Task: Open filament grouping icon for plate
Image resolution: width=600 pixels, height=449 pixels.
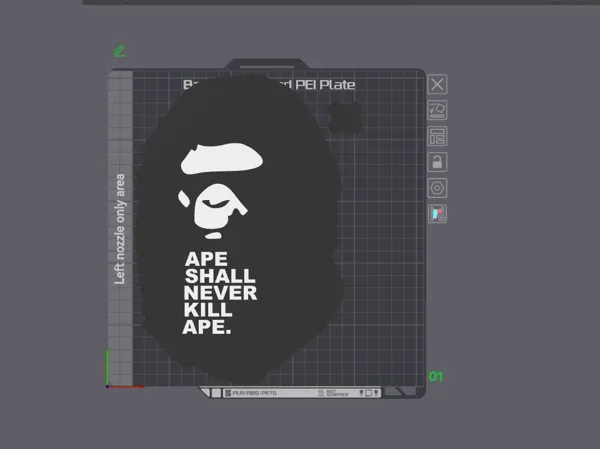Action: (437, 214)
